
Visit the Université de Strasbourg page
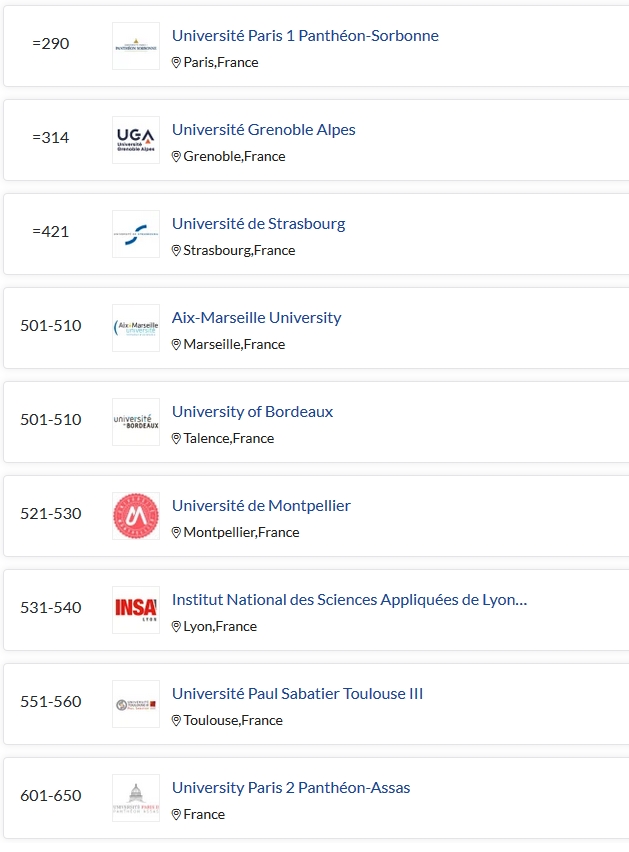point(259,224)
